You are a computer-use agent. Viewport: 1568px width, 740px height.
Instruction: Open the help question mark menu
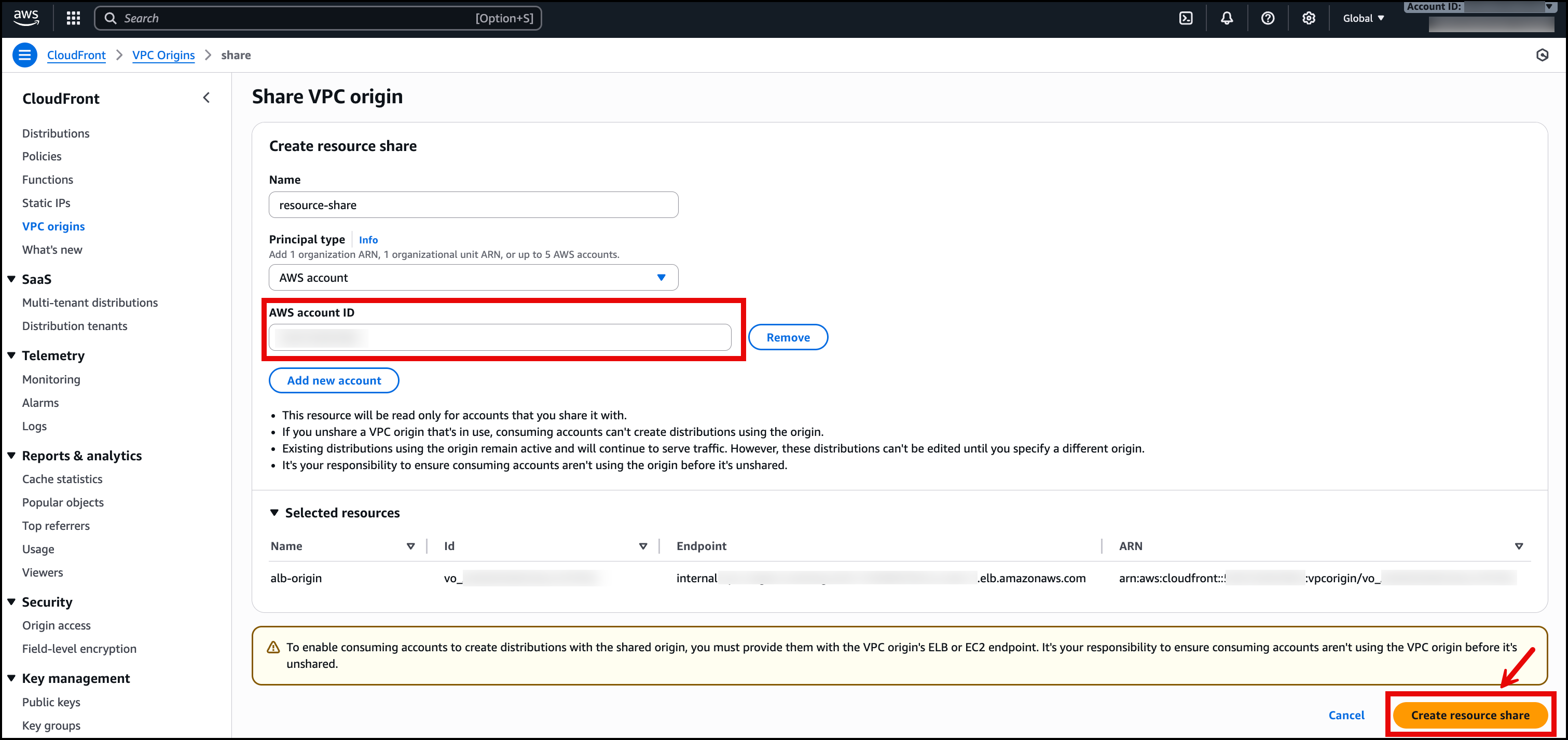(1267, 18)
